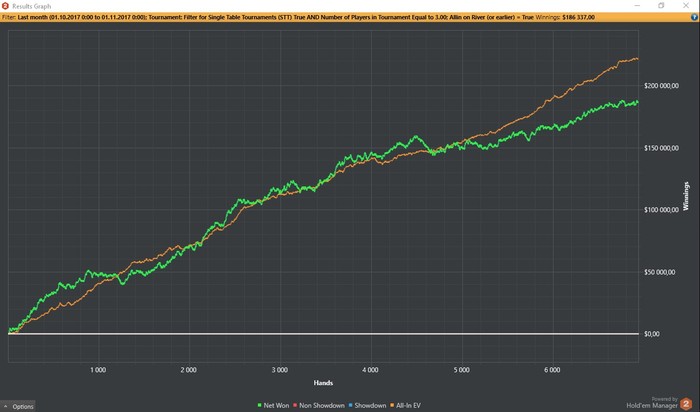Click the $100 000,00 axis label
700x412 pixels.
click(x=661, y=210)
